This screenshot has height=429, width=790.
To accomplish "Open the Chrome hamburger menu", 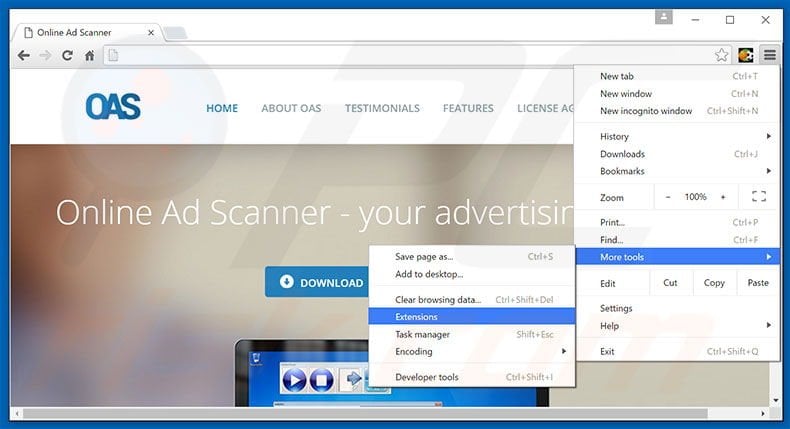I will coord(770,55).
